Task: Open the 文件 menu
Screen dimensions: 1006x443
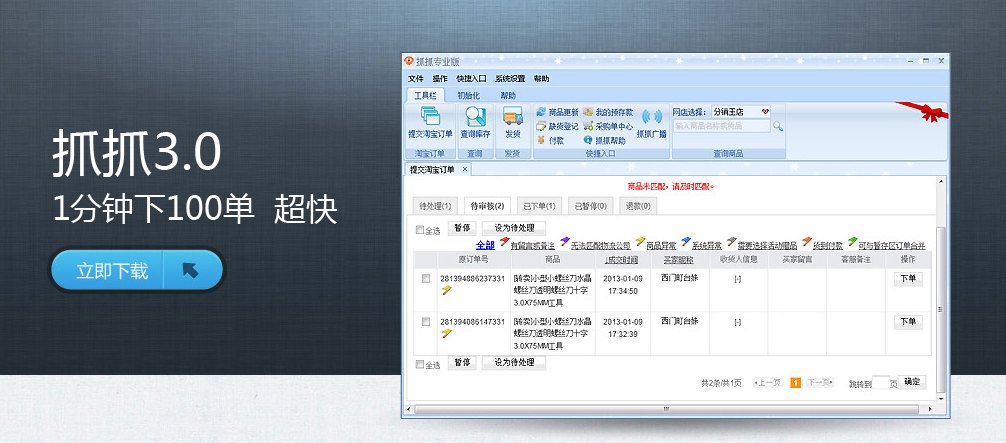Action: (x=416, y=79)
